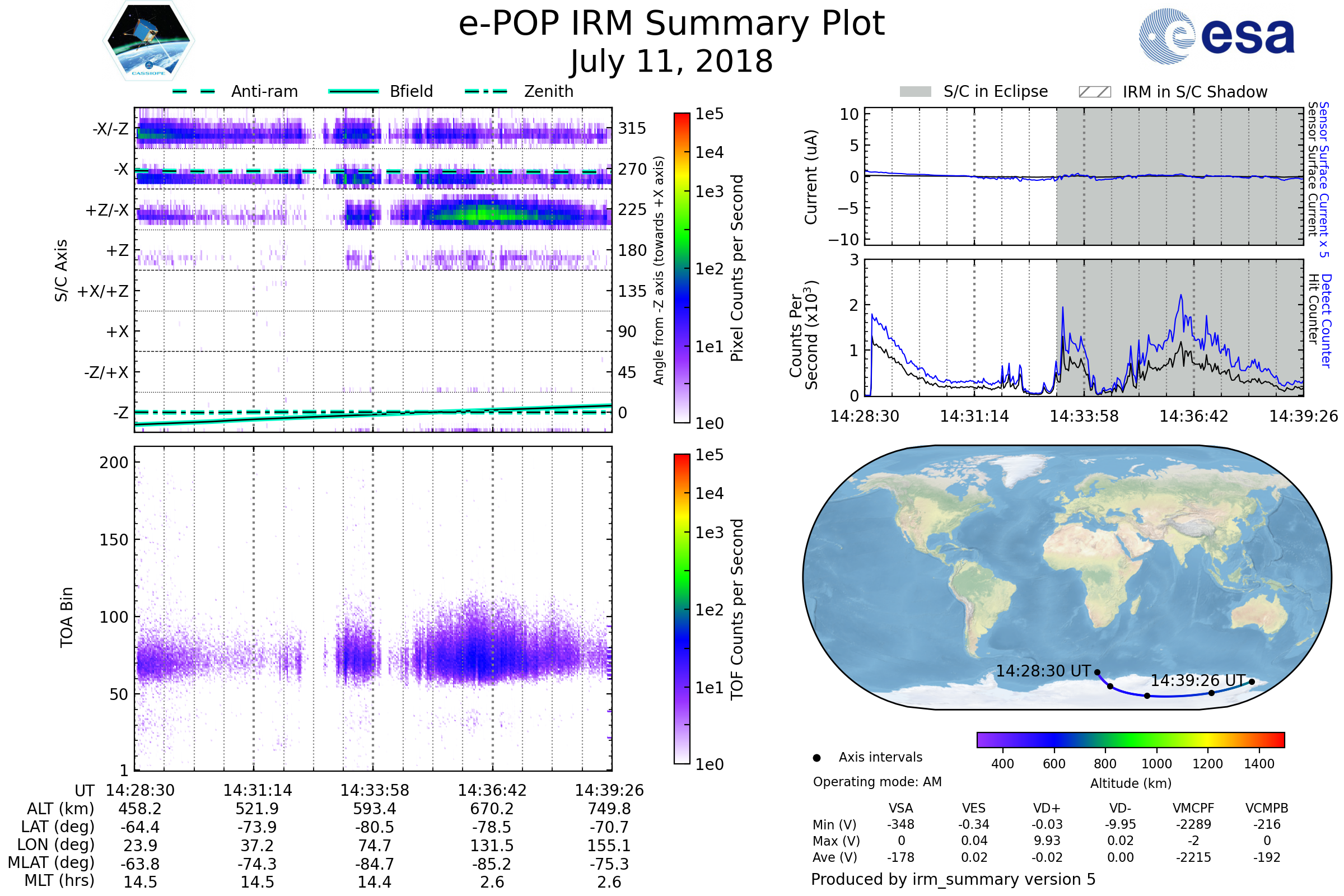The width and height of the screenshot is (1344, 896).
Task: Click the Bfield solid legend line
Action: tap(353, 91)
